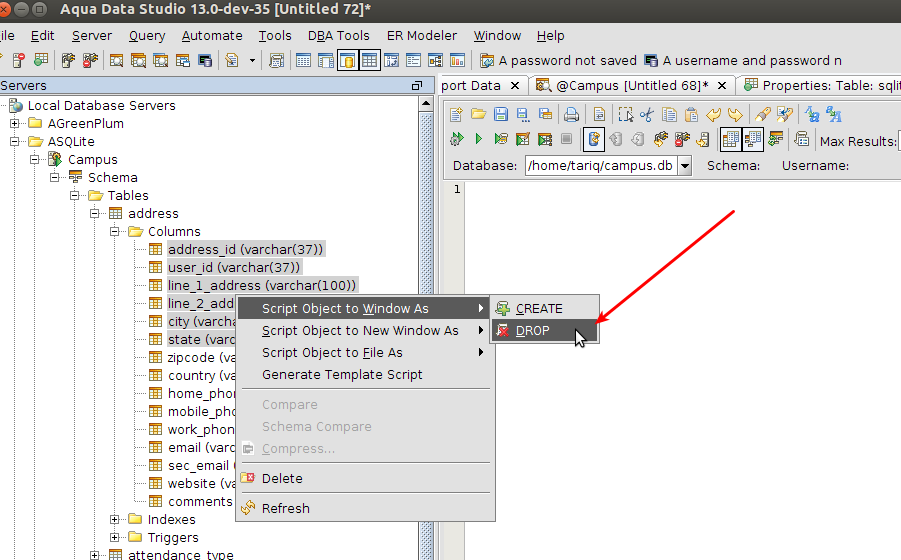The width and height of the screenshot is (901, 560).
Task: Collapse the ASQLite server folder
Action: pyautogui.click(x=15, y=141)
